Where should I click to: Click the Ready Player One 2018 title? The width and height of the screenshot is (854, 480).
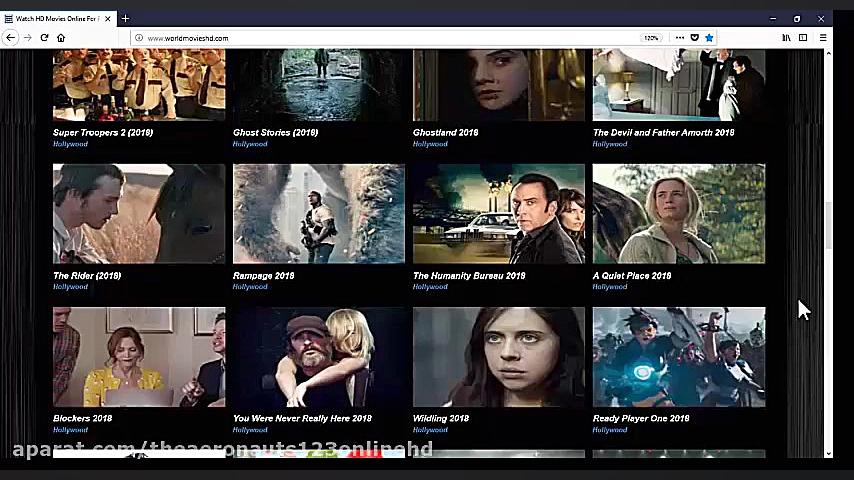click(x=641, y=418)
